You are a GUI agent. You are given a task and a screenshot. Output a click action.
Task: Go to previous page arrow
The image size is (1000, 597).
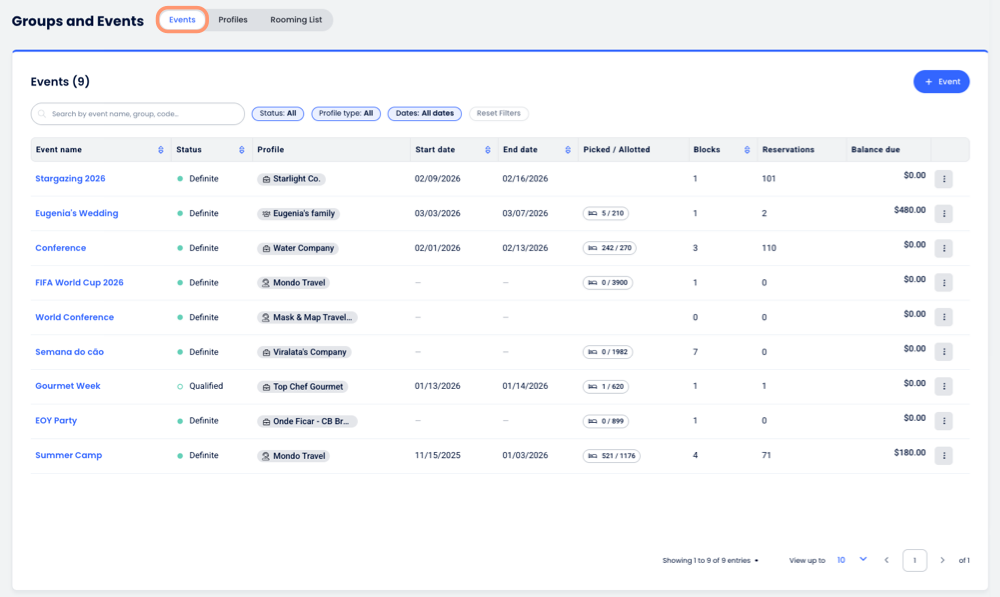click(x=886, y=560)
